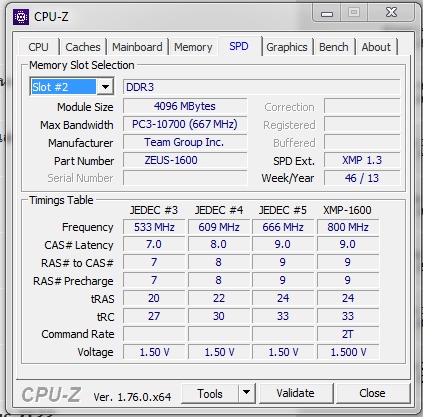Click the 800 MHz frequency cell
This screenshot has width=423, height=417.
pos(348,227)
